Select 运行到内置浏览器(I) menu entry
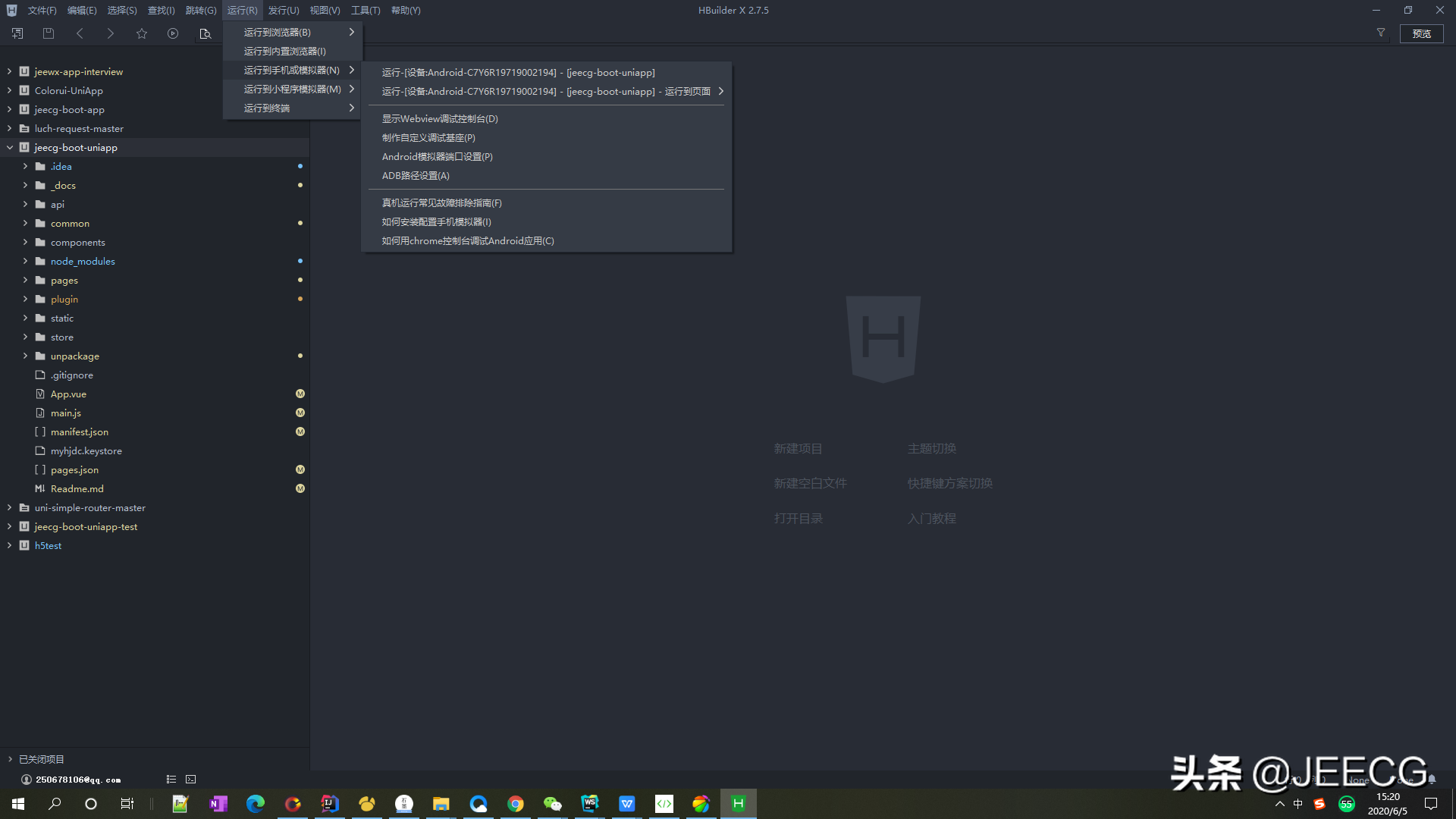This screenshot has width=1456, height=819. click(x=293, y=51)
